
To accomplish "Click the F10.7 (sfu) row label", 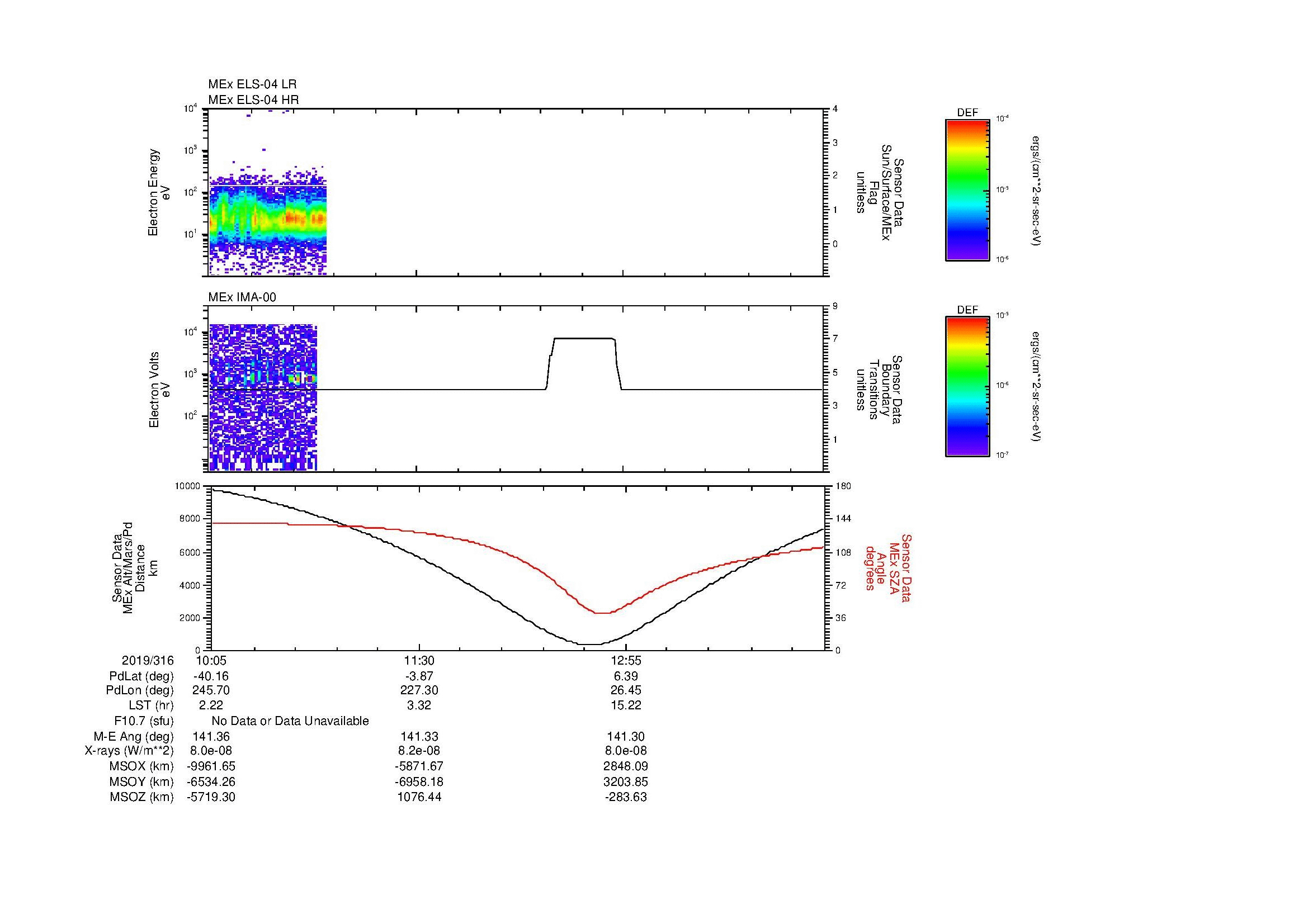I will pos(144,721).
